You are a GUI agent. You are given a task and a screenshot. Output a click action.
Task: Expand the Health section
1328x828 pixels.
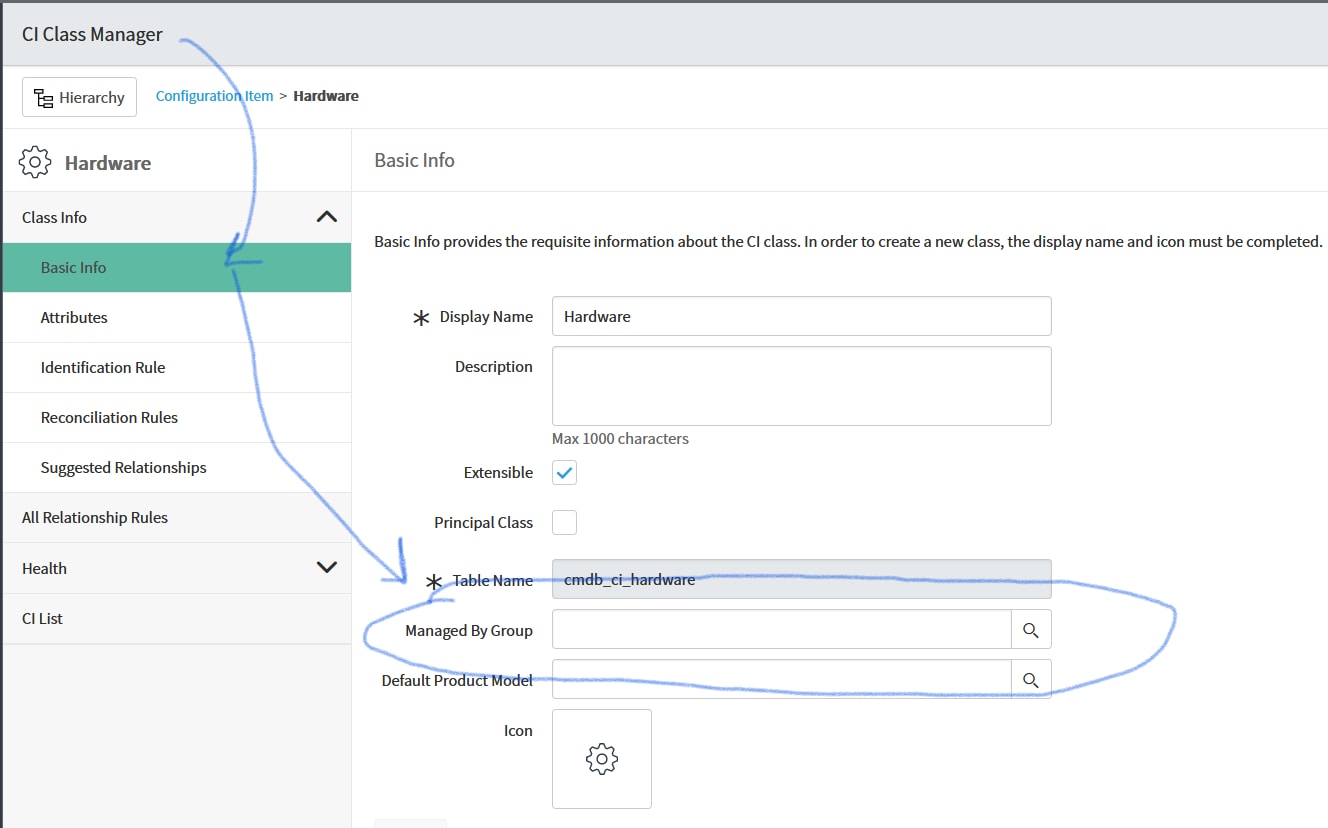coord(325,567)
